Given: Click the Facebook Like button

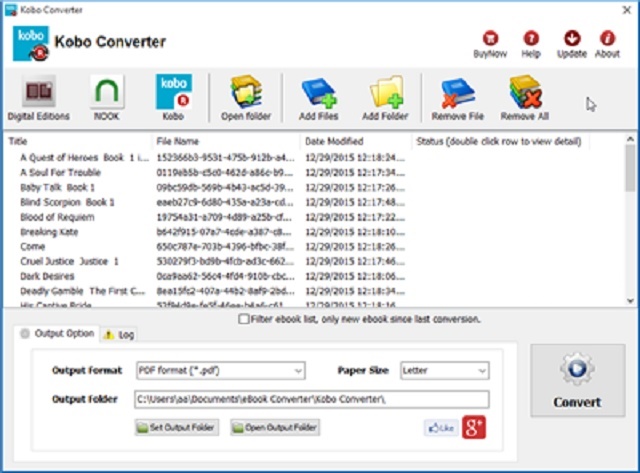Looking at the screenshot, I should coord(441,428).
